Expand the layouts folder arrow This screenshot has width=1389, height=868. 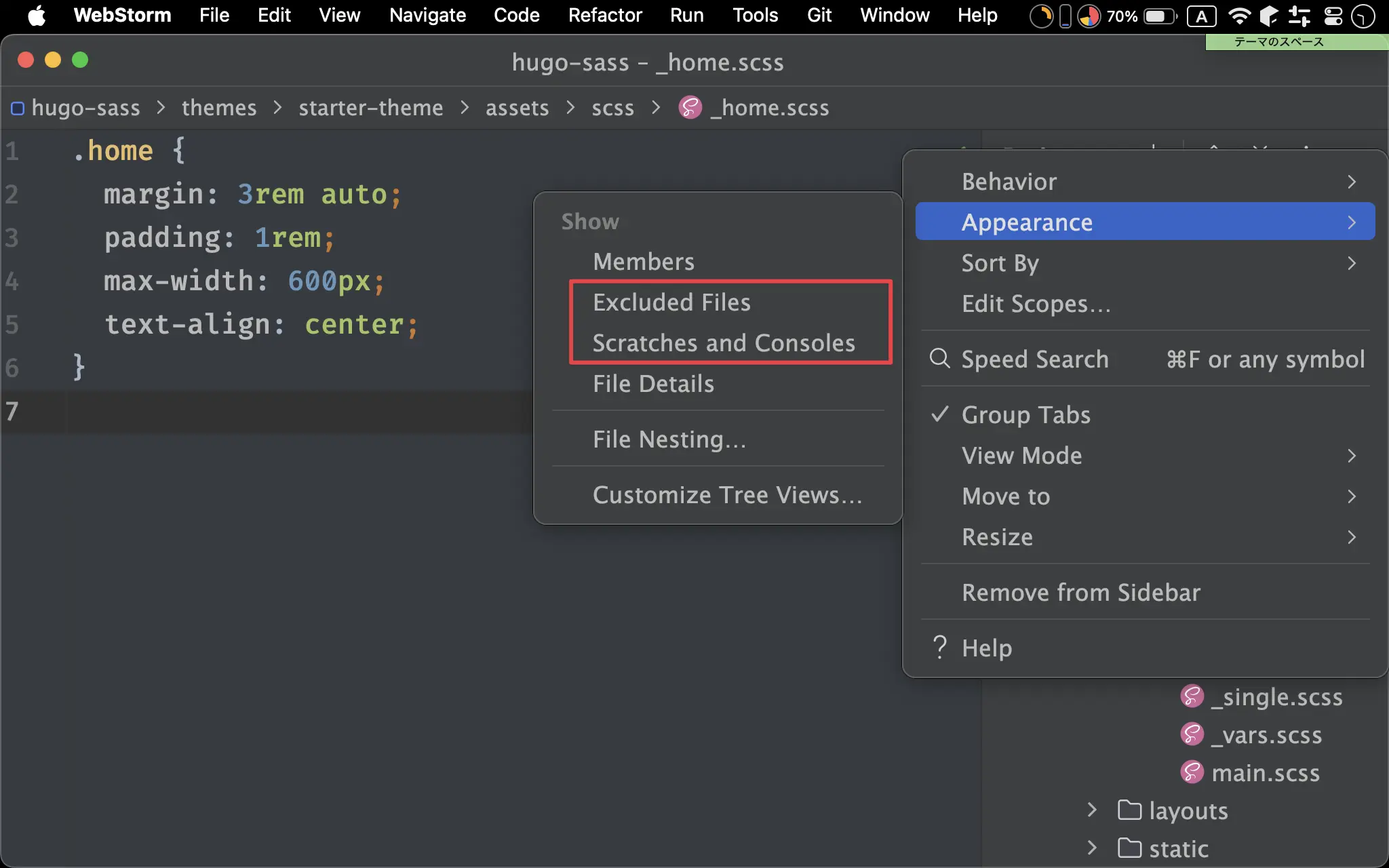[1092, 810]
